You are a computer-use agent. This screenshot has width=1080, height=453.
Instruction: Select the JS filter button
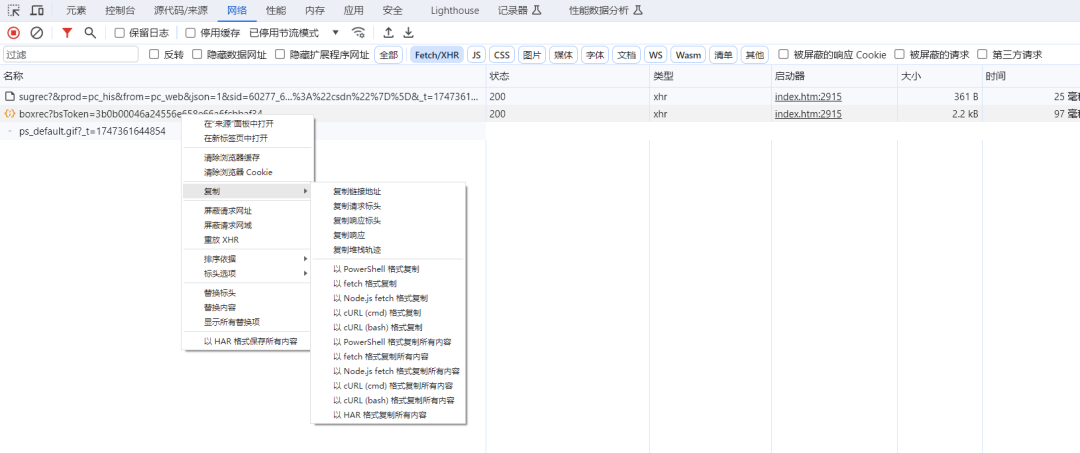(477, 55)
